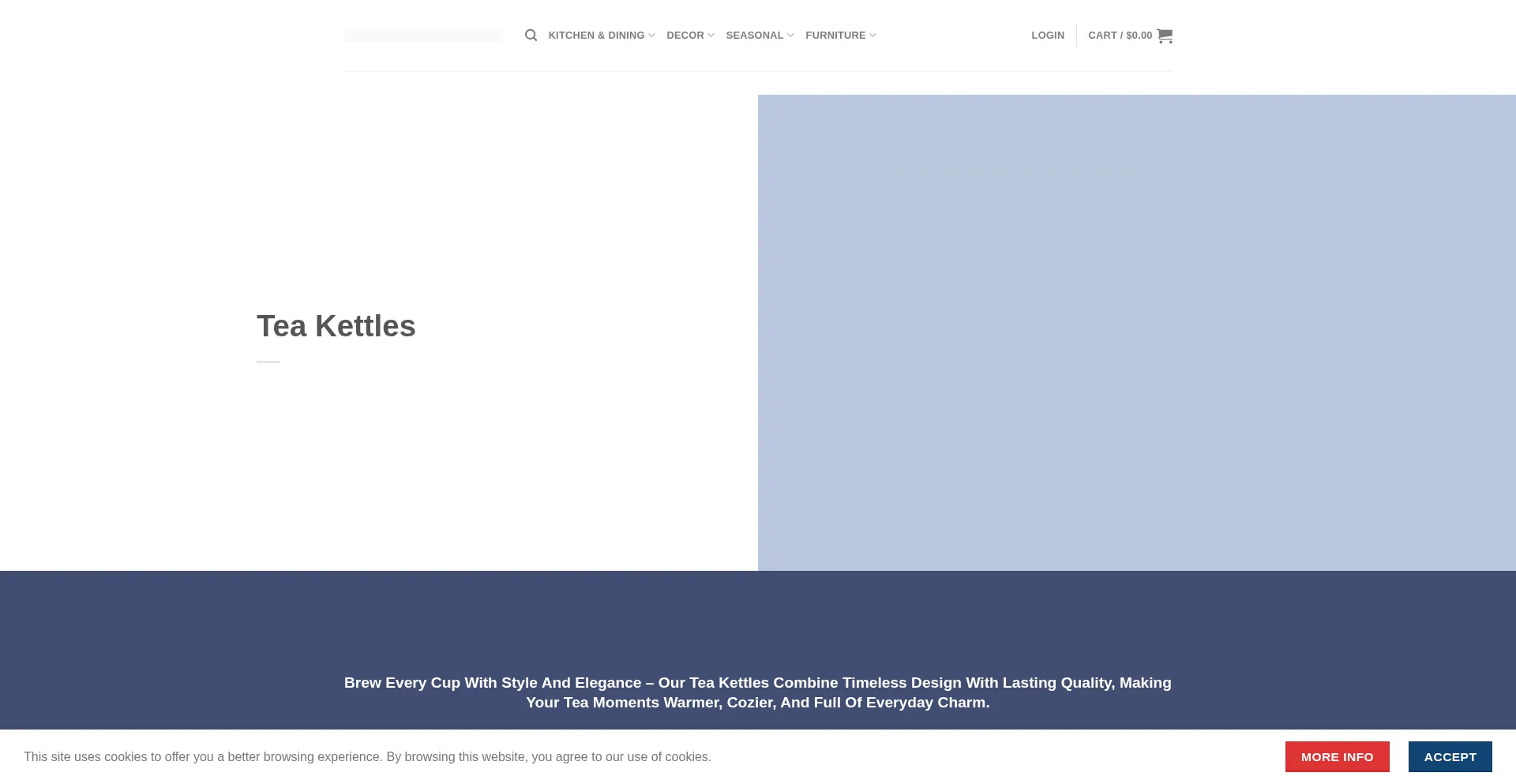This screenshot has height=784, width=1516.
Task: Click the Login link
Action: point(1047,36)
